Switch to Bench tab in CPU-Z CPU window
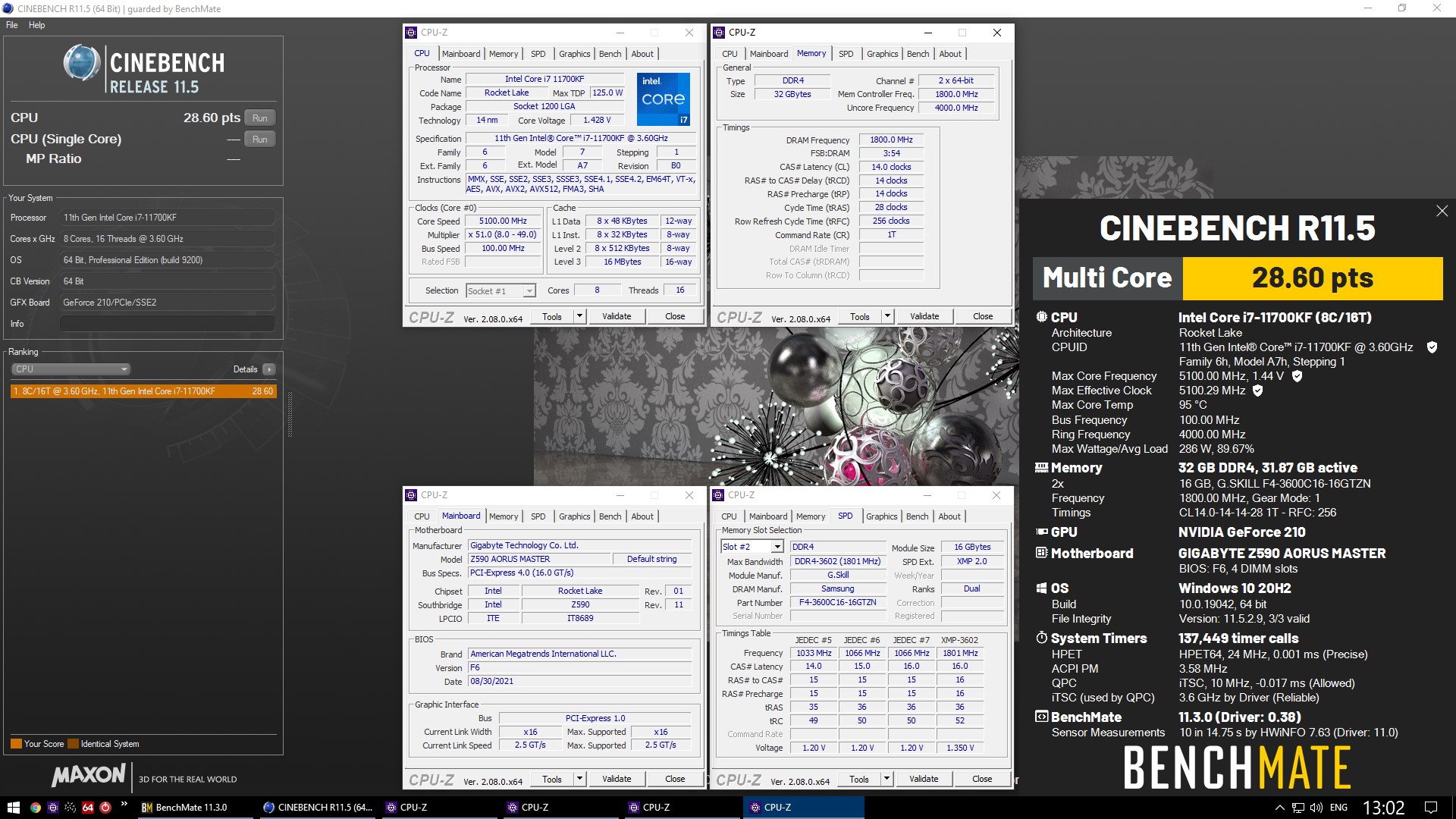Image resolution: width=1456 pixels, height=819 pixels. [x=610, y=54]
